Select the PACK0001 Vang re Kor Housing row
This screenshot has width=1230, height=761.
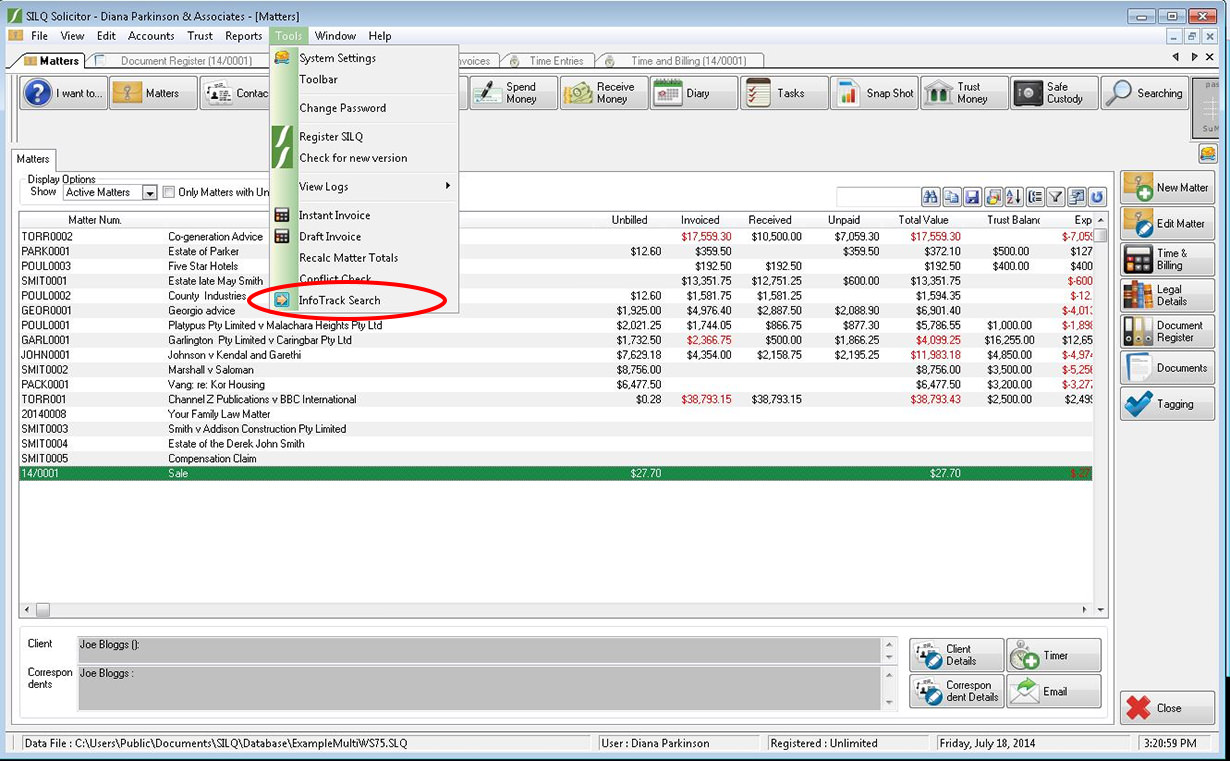tap(556, 385)
